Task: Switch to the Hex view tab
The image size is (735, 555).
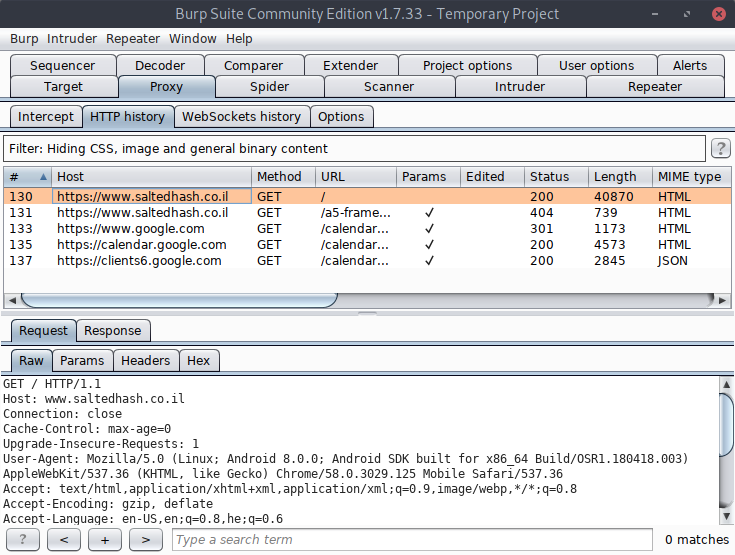Action: click(198, 360)
